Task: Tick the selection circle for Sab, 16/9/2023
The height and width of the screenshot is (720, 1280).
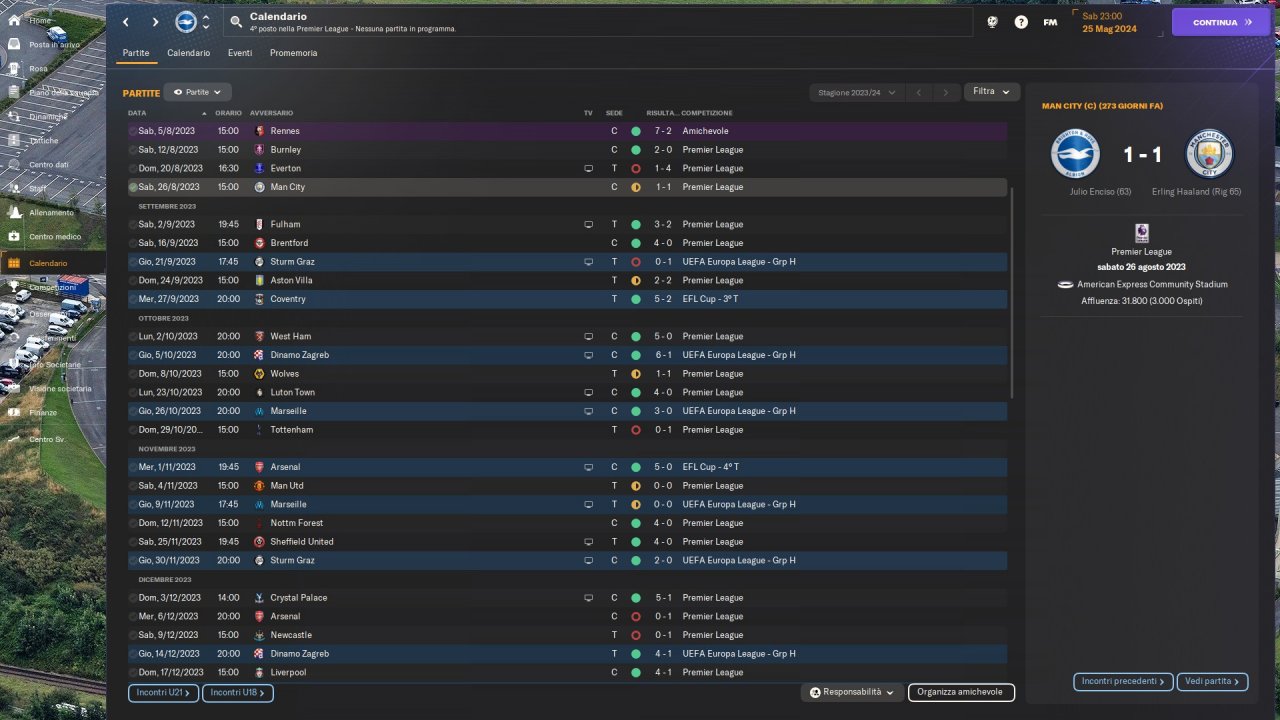Action: (133, 243)
